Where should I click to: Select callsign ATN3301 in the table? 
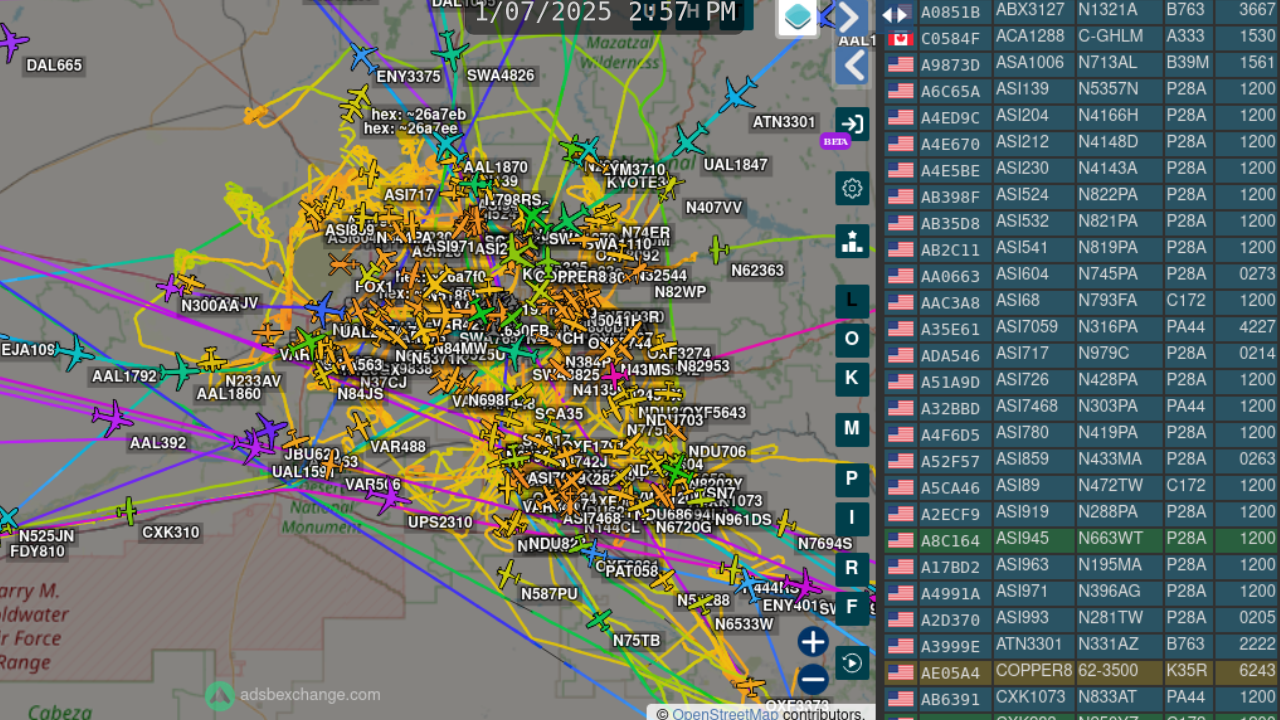click(x=1031, y=645)
